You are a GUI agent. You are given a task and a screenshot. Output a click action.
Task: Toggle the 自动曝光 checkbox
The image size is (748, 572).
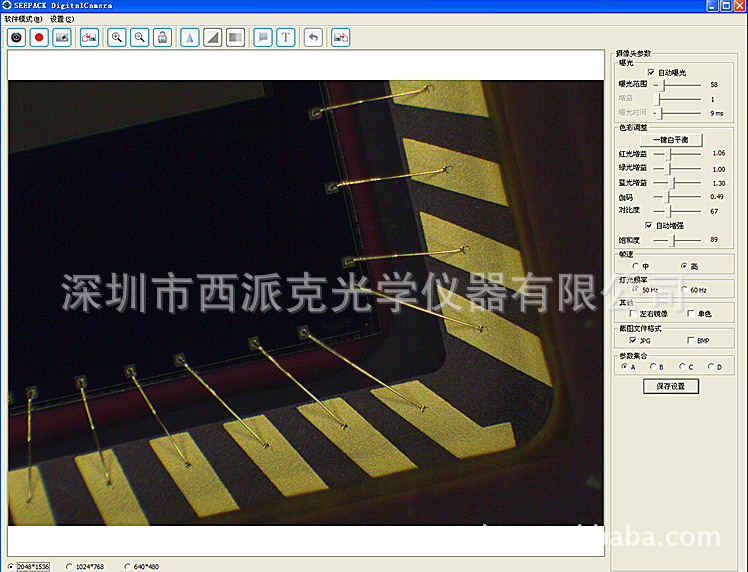coord(651,72)
